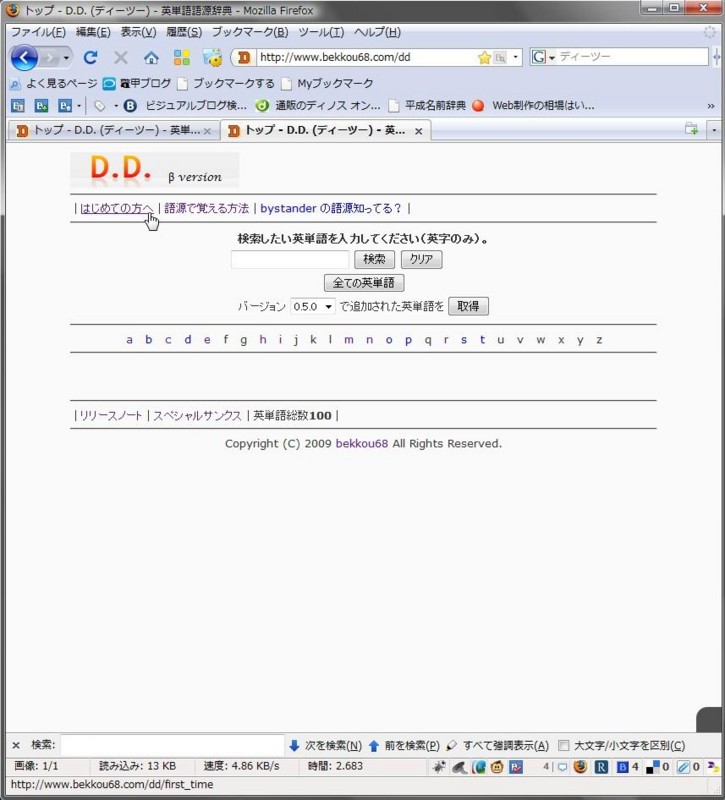This screenshot has height=800, width=725.
Task: Reload the current page
Action: click(x=91, y=57)
